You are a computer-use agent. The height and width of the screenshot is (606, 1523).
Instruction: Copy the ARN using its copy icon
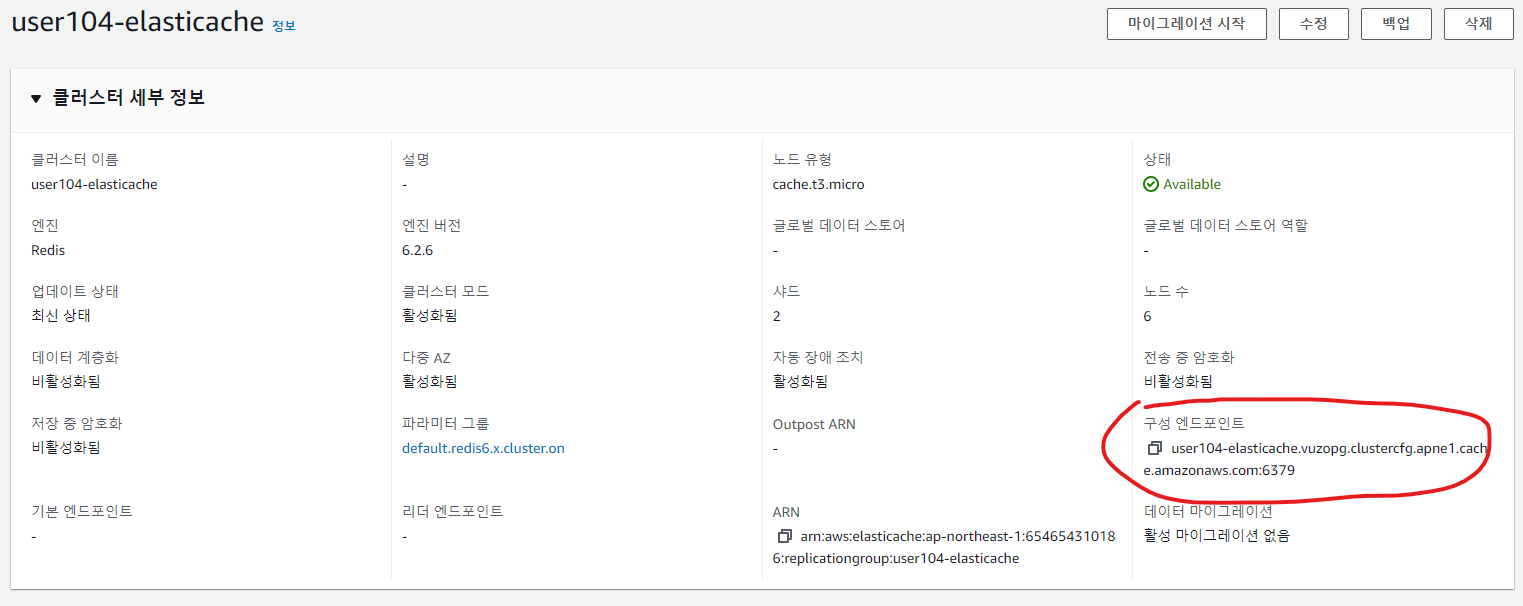coord(784,536)
